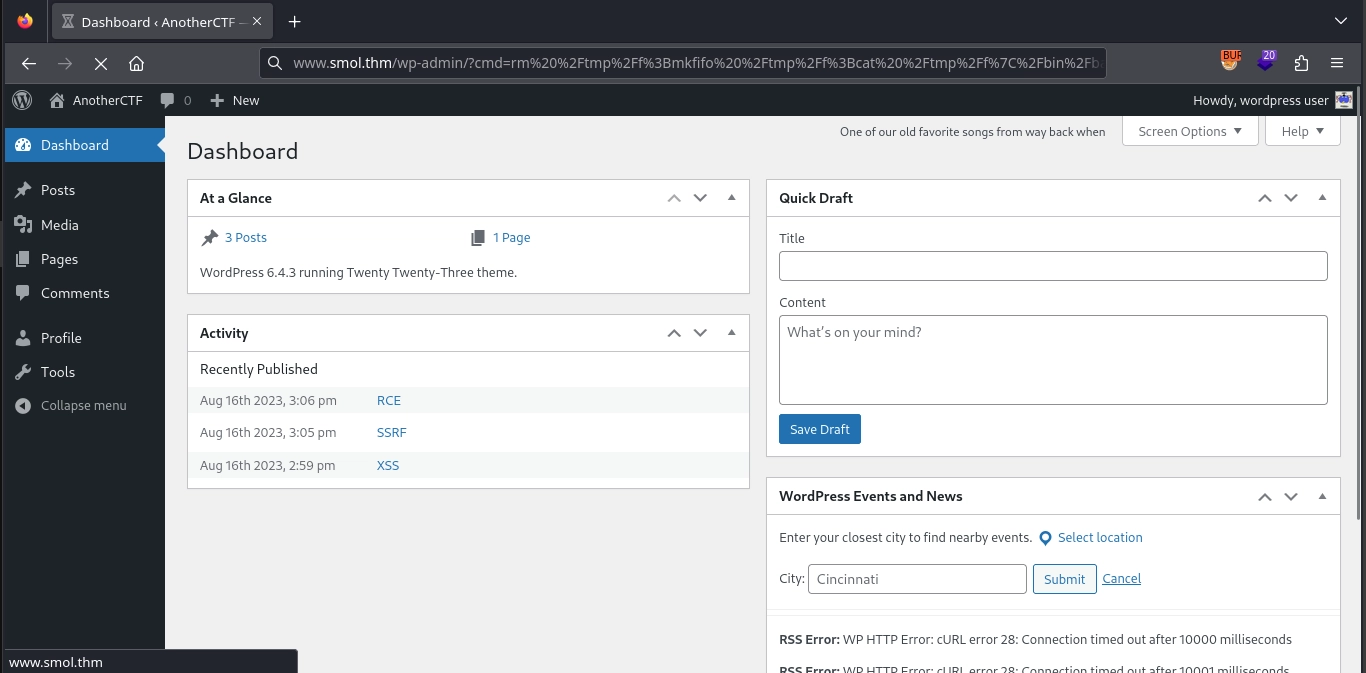
Task: Move the WordPress Events and News panel down
Action: [x=1291, y=497]
